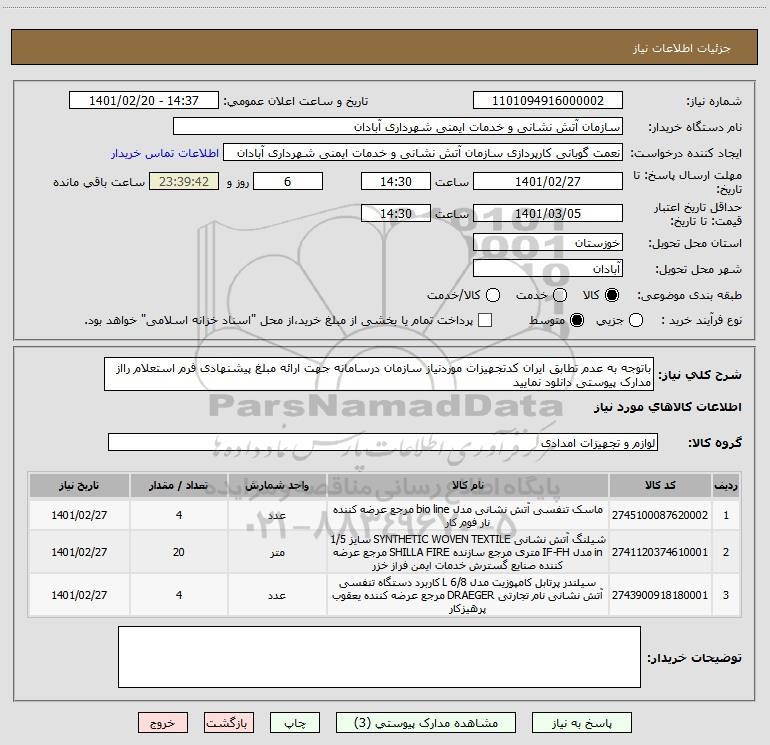Click the نام کالا column header
This screenshot has height=745, width=770.
(468, 485)
